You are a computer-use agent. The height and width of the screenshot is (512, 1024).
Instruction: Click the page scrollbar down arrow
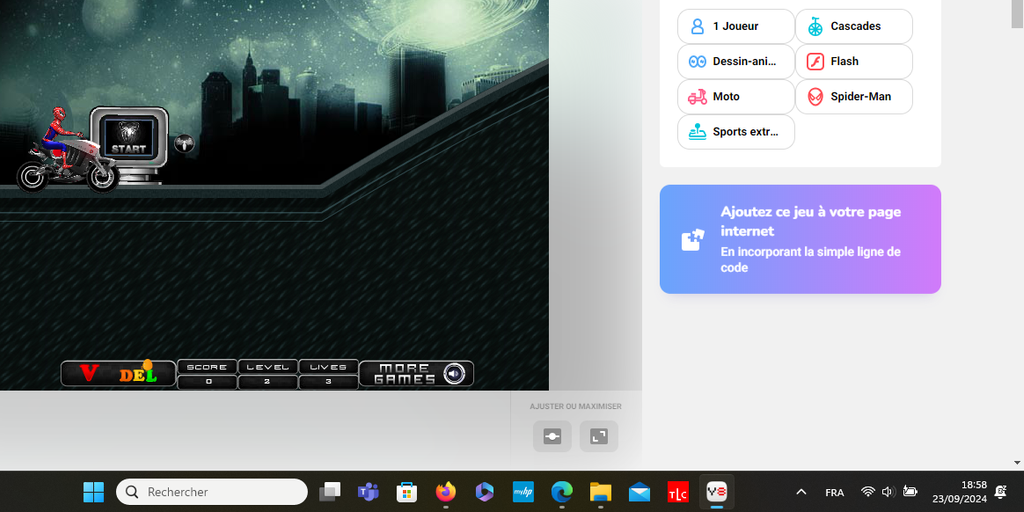pyautogui.click(x=1018, y=462)
